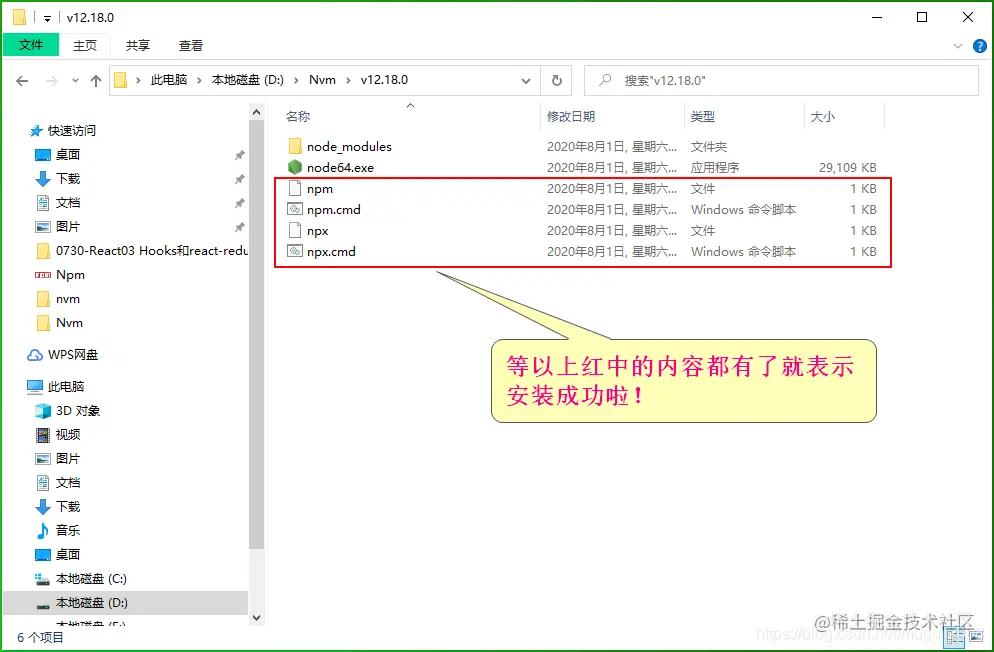Select capitalized Nvm folder in quick access
The image size is (994, 652).
(x=60, y=323)
